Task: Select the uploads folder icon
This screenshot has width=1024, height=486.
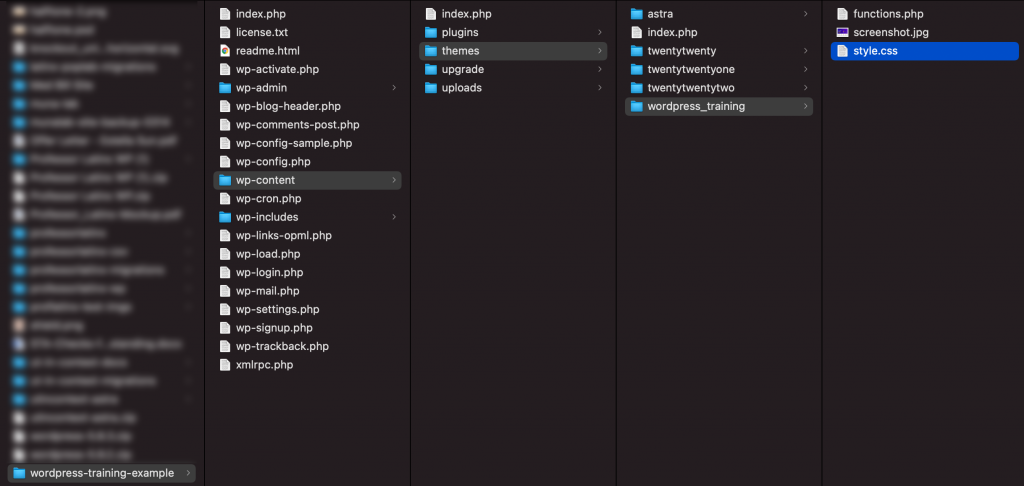Action: [x=430, y=88]
